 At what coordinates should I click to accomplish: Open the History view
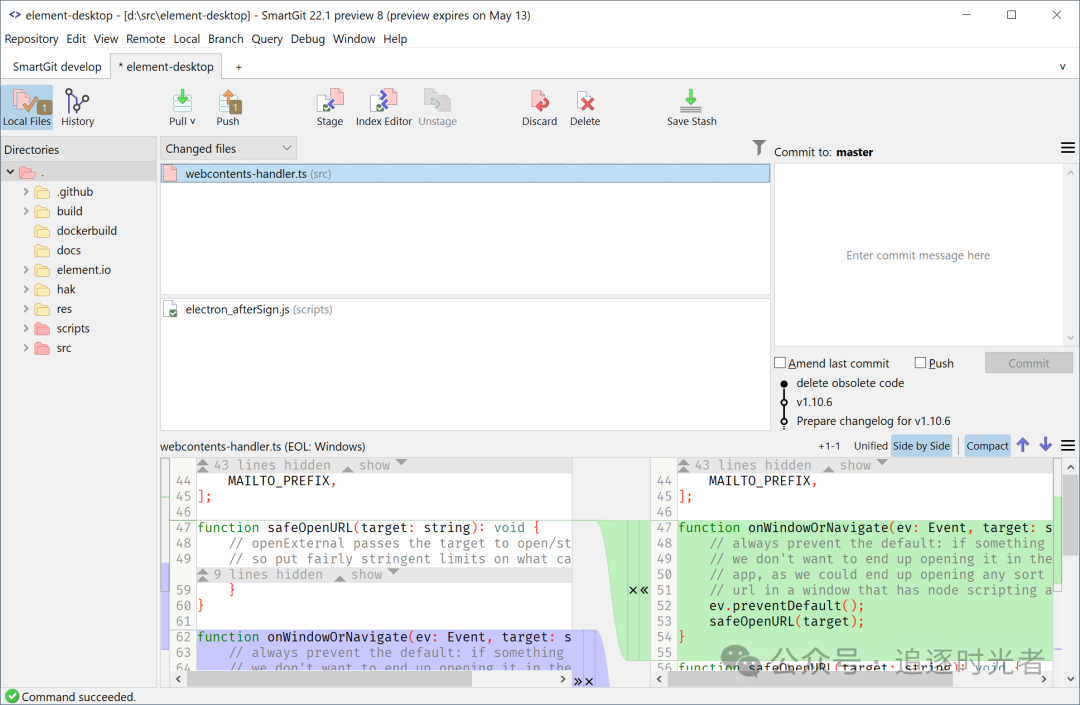(x=77, y=107)
